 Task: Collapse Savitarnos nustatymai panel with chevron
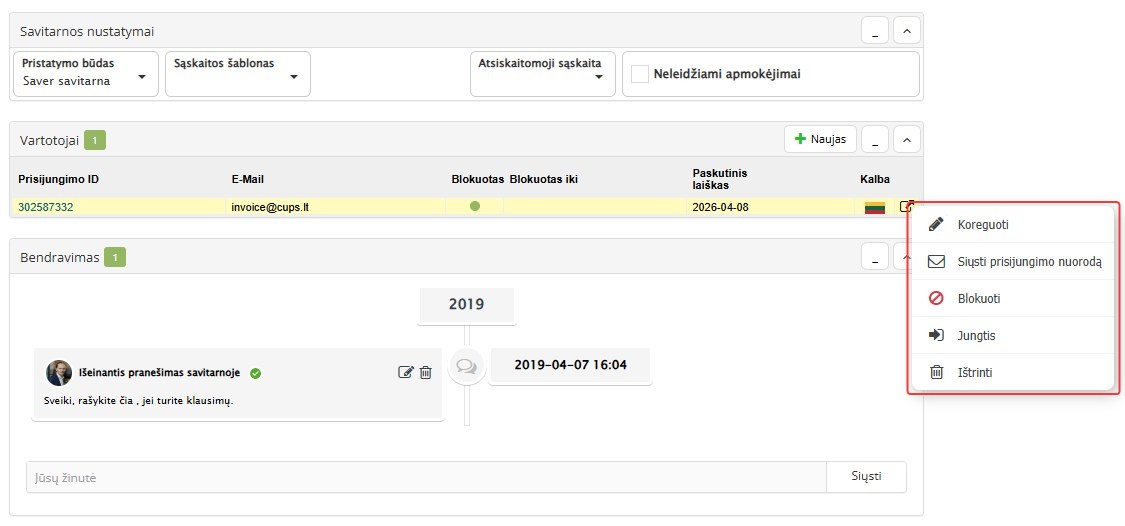coord(907,32)
